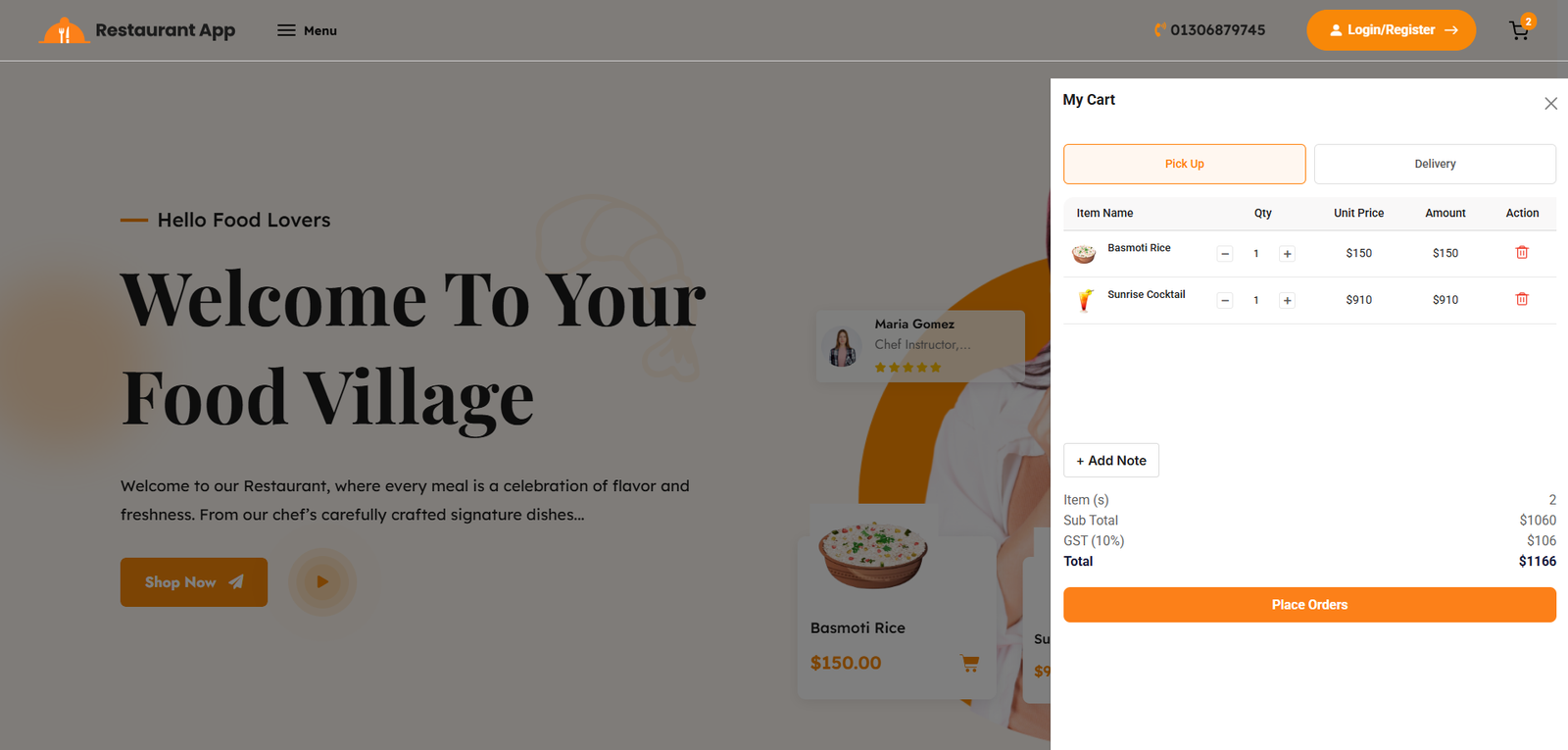Viewport: 1568px width, 750px height.
Task: Decrease Sunrise Cocktail quantity with minus
Action: click(x=1225, y=301)
